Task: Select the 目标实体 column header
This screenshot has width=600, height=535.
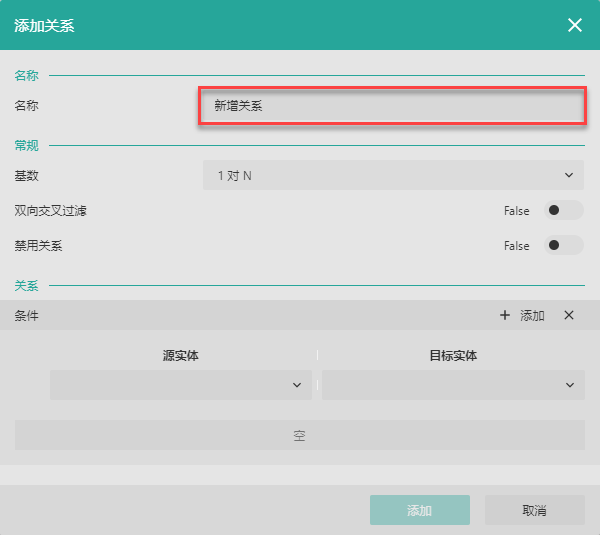Action: click(453, 355)
